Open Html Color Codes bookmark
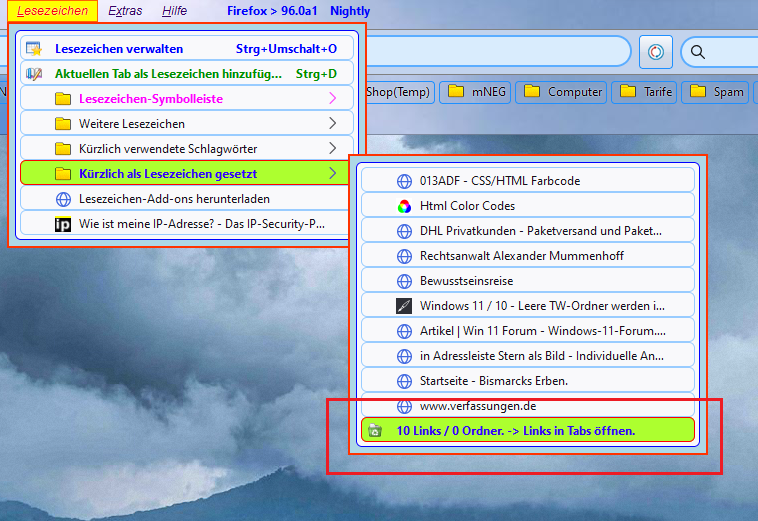The height and width of the screenshot is (521, 758). [x=528, y=206]
